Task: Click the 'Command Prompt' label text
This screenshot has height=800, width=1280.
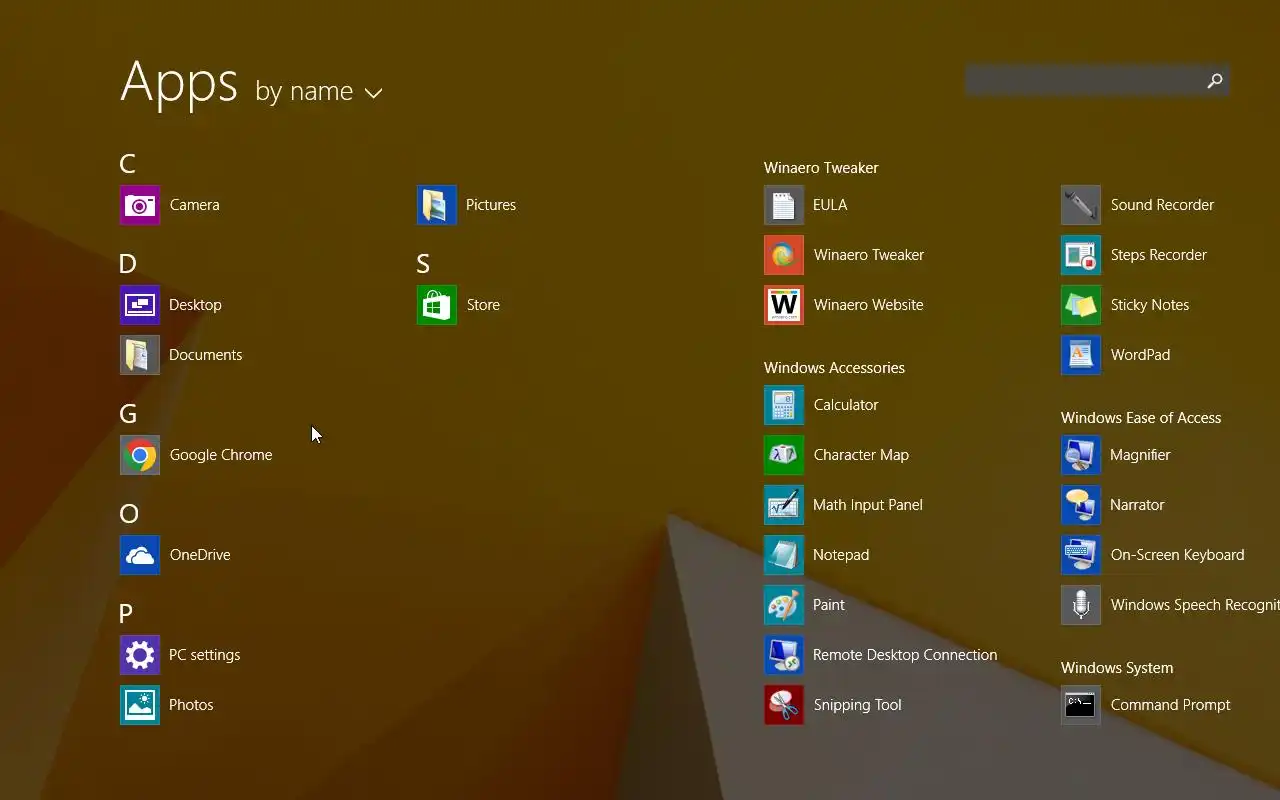Action: (1170, 705)
